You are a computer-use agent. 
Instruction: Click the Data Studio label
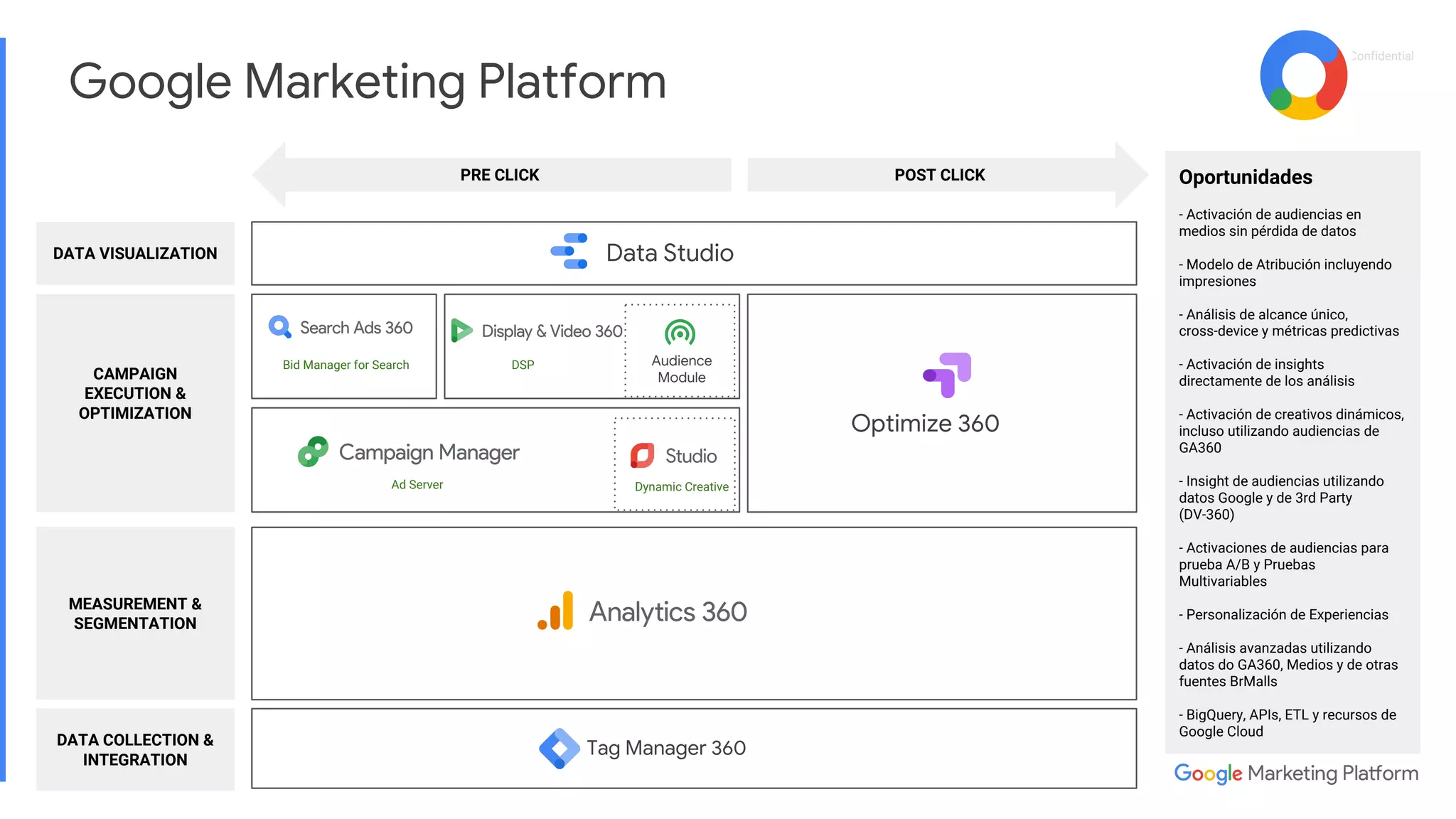(670, 253)
